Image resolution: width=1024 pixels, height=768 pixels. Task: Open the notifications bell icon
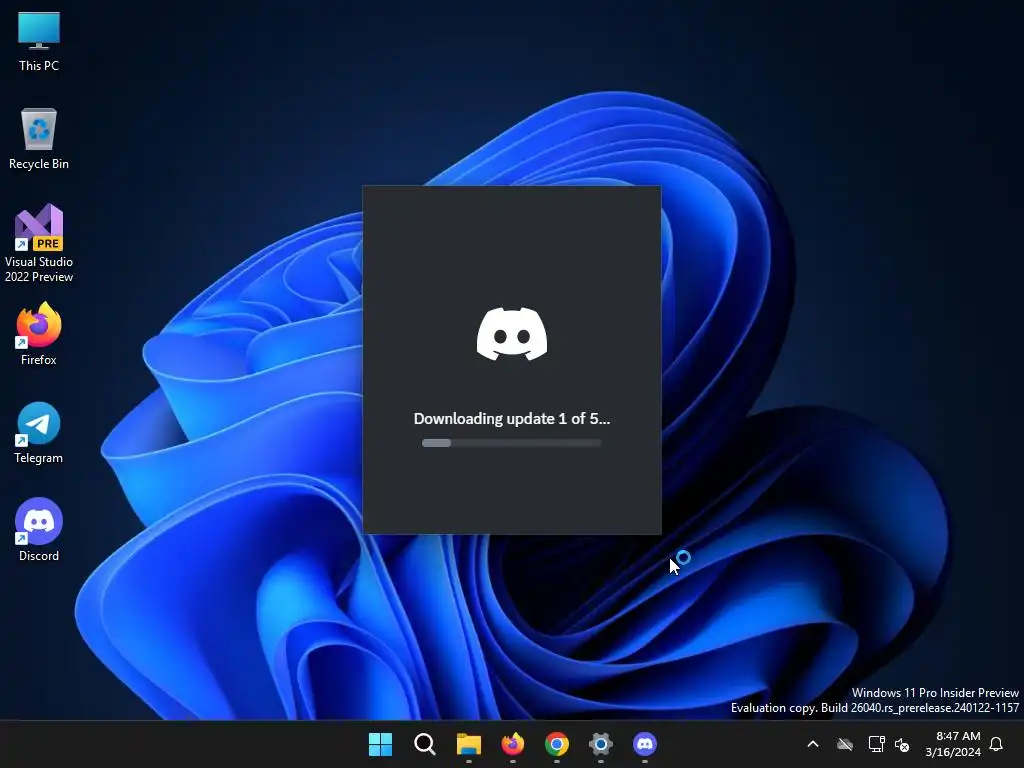997,744
